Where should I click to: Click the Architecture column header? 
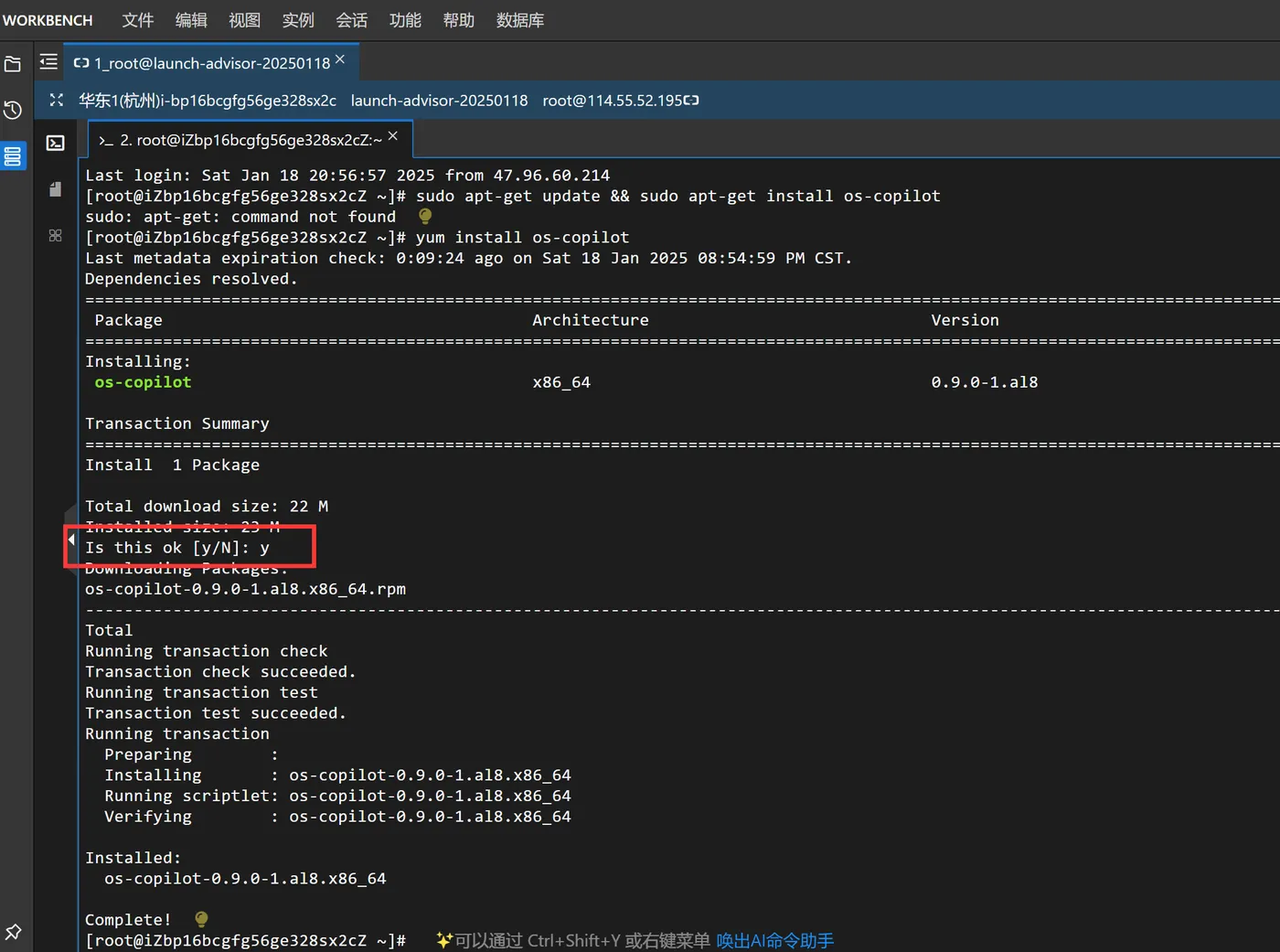click(591, 320)
